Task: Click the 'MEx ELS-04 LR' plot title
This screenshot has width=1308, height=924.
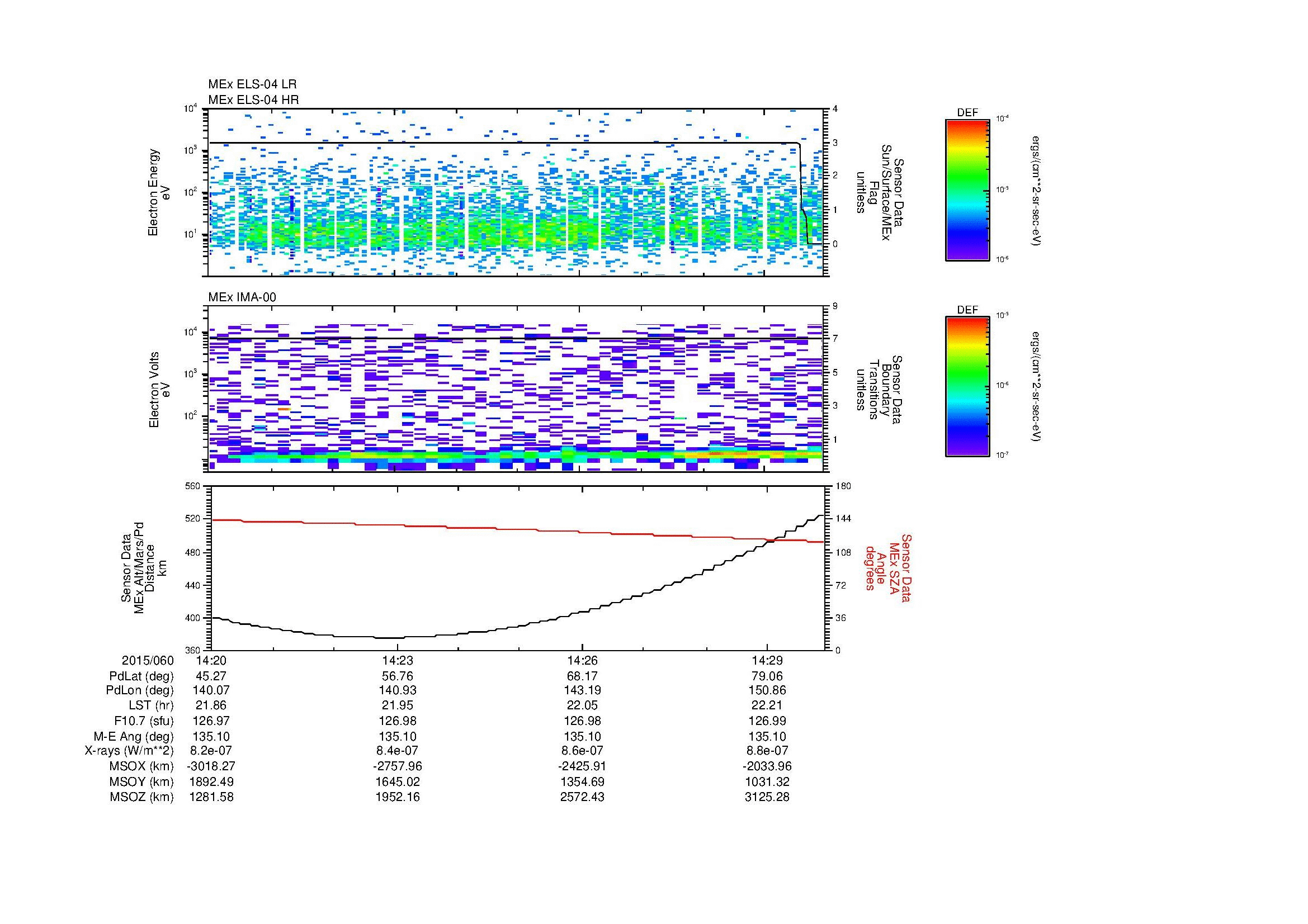Action: pyautogui.click(x=252, y=84)
